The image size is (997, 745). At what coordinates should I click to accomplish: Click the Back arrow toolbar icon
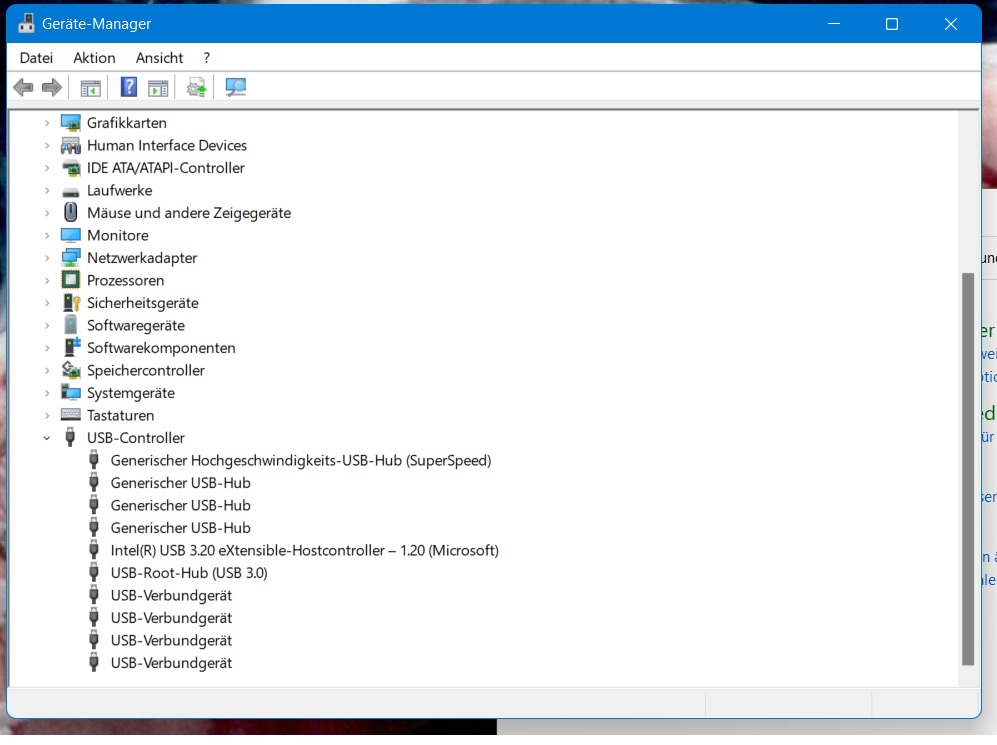click(x=24, y=87)
